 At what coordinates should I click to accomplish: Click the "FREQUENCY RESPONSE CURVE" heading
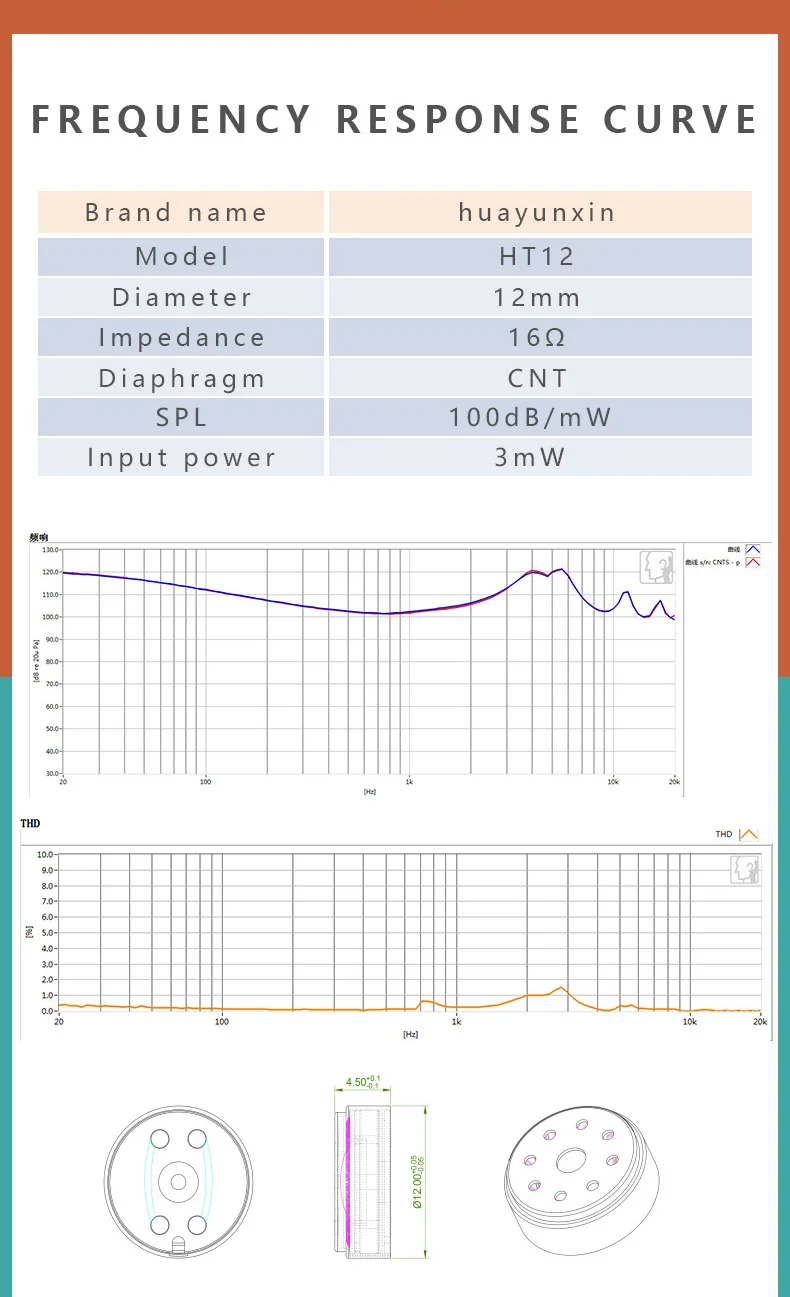(x=395, y=119)
